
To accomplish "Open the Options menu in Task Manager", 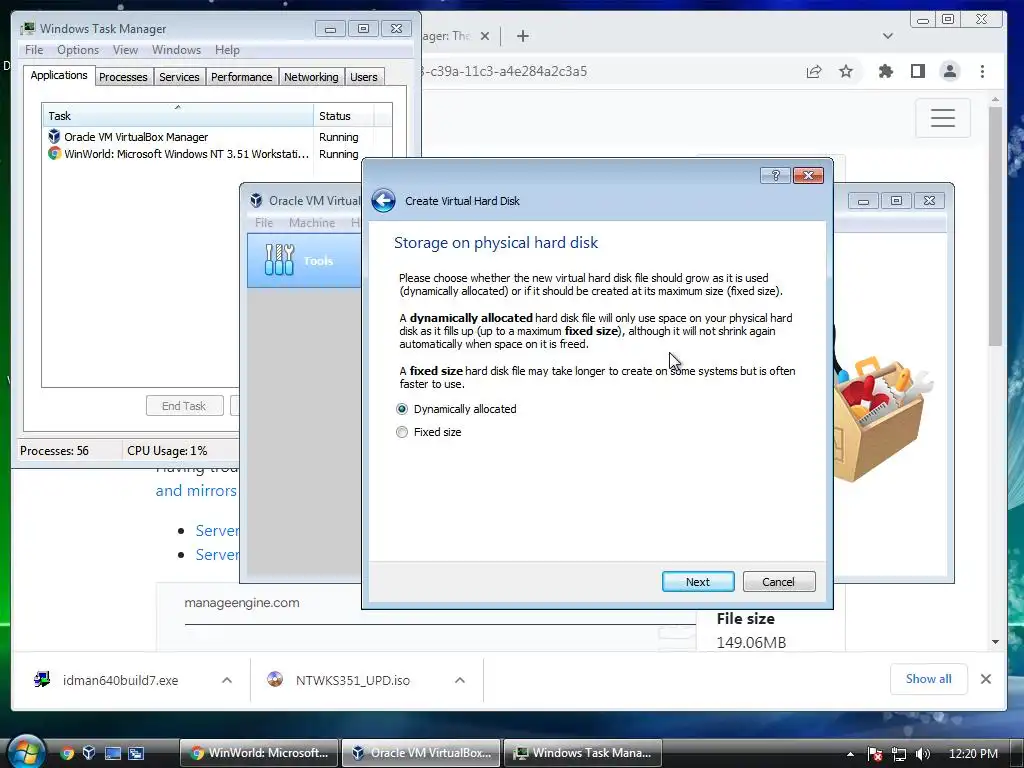I will 78,50.
